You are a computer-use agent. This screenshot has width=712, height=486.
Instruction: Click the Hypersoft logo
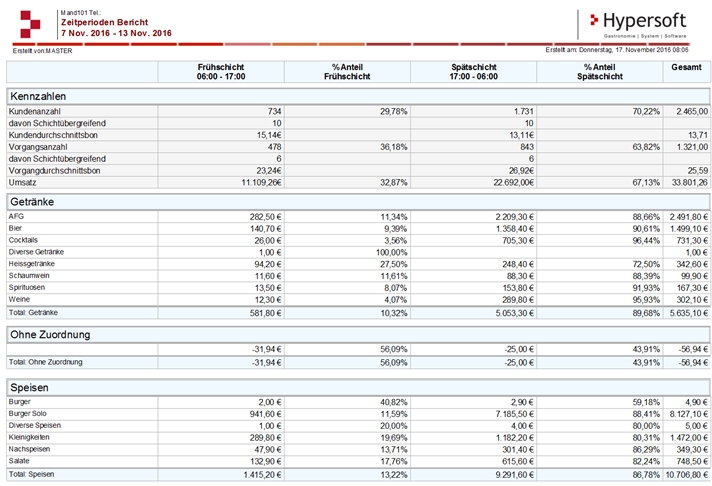click(x=638, y=24)
